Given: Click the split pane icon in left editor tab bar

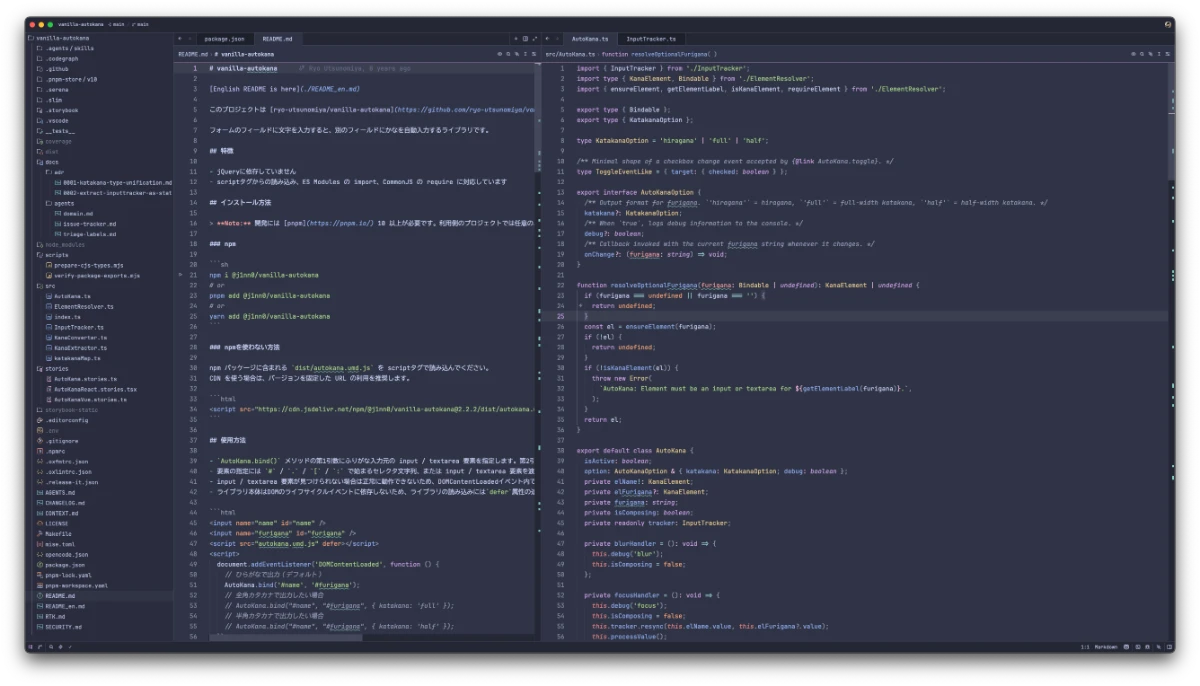Looking at the screenshot, I should pos(525,39).
